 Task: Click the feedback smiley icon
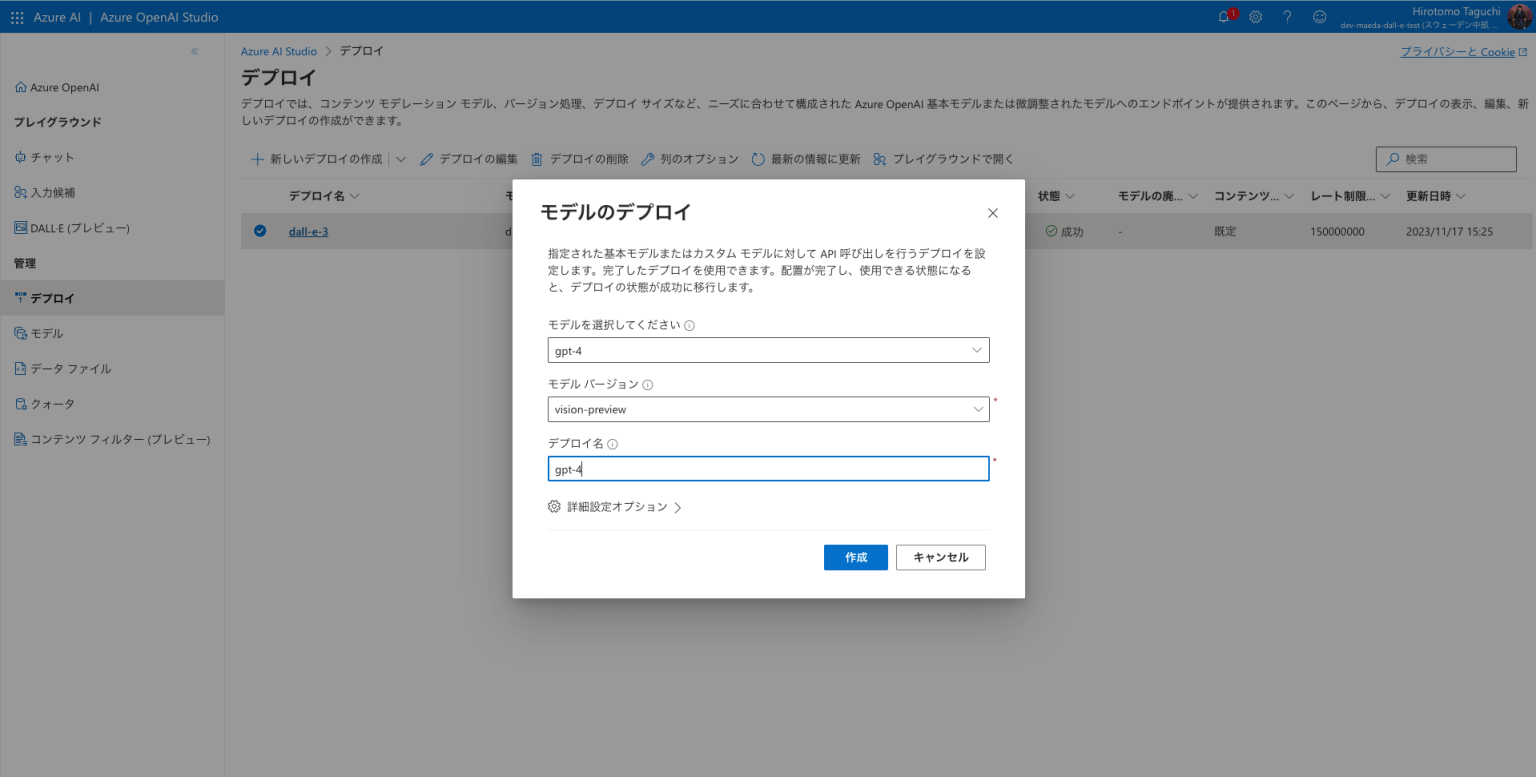point(1318,16)
